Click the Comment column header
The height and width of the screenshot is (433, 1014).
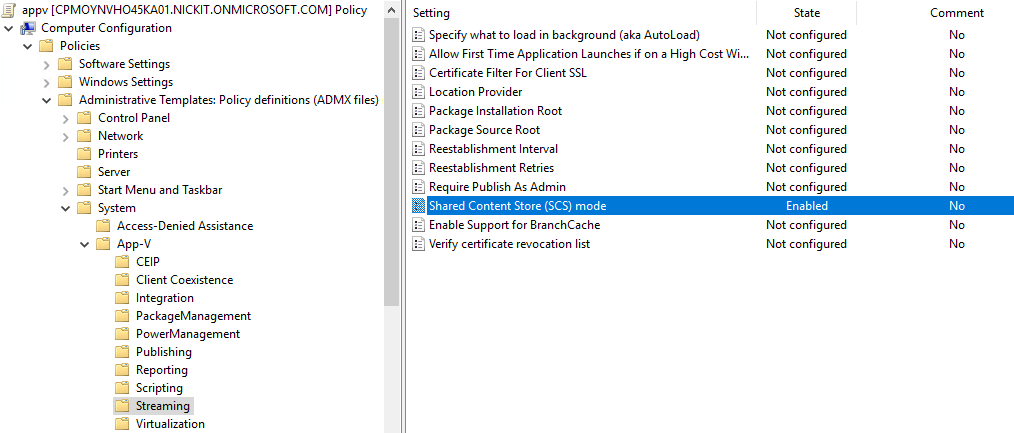tap(957, 13)
